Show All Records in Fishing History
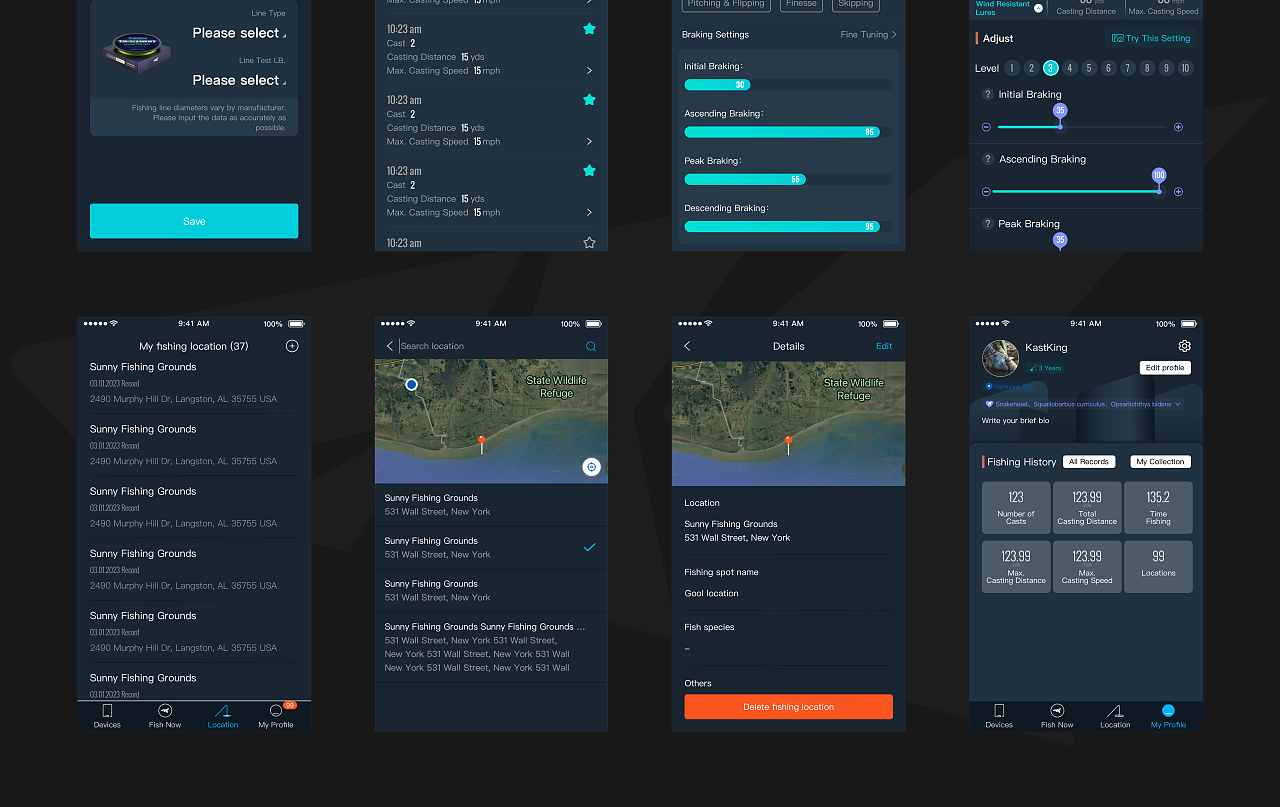The image size is (1280, 807). [x=1089, y=462]
